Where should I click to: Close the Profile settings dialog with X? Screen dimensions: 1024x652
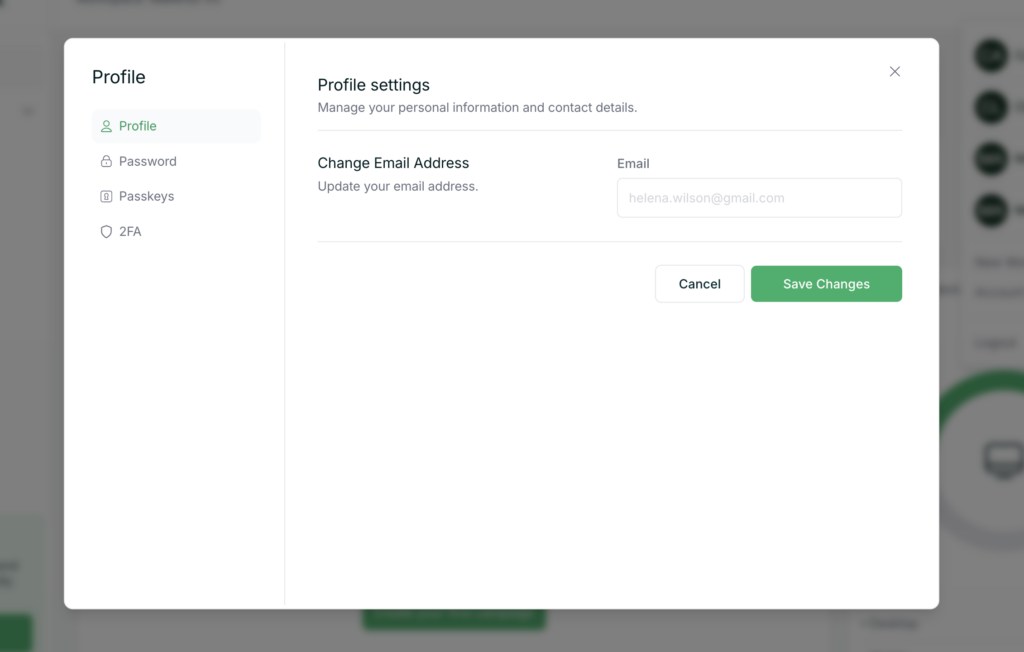tap(895, 71)
